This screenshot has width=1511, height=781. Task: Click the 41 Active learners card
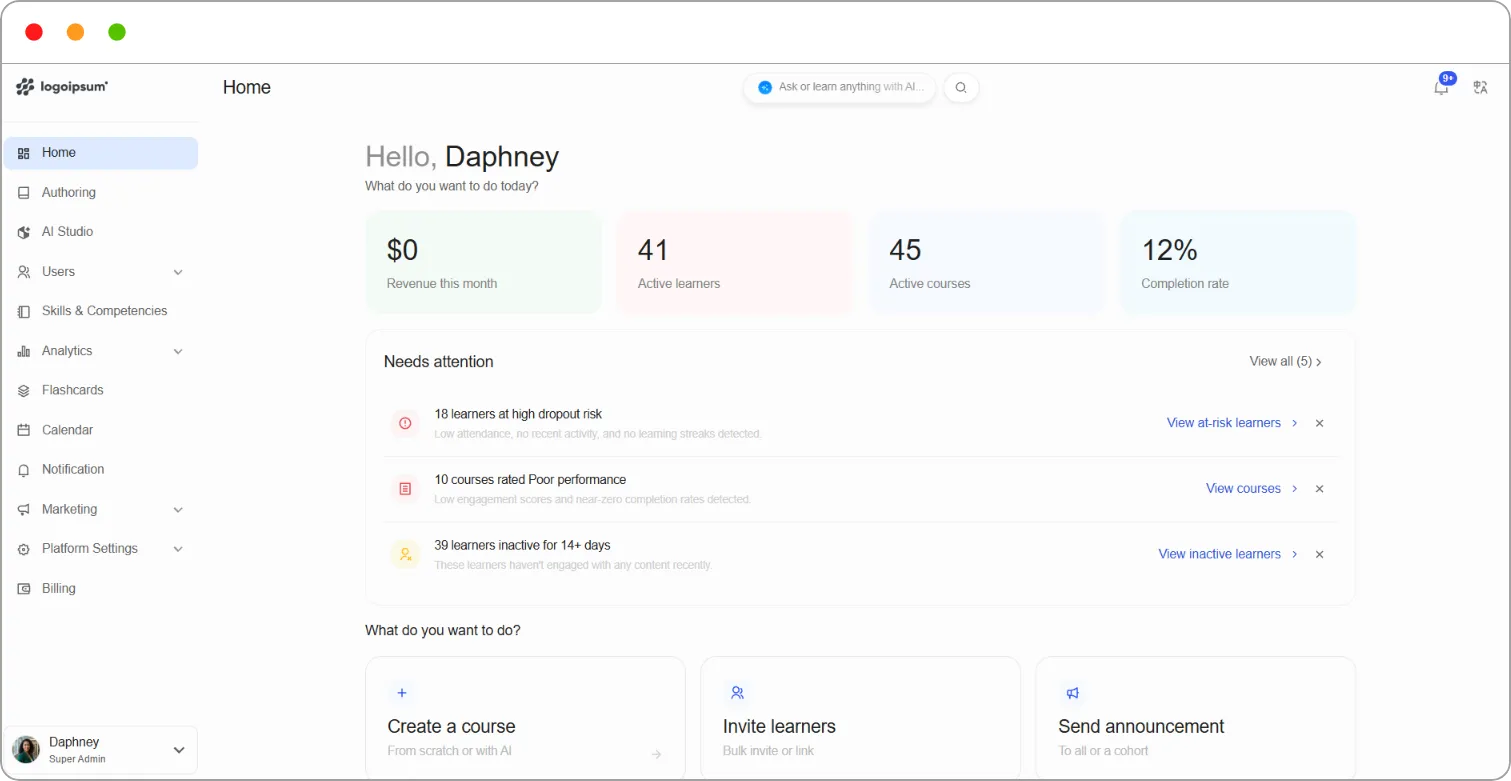coord(735,262)
